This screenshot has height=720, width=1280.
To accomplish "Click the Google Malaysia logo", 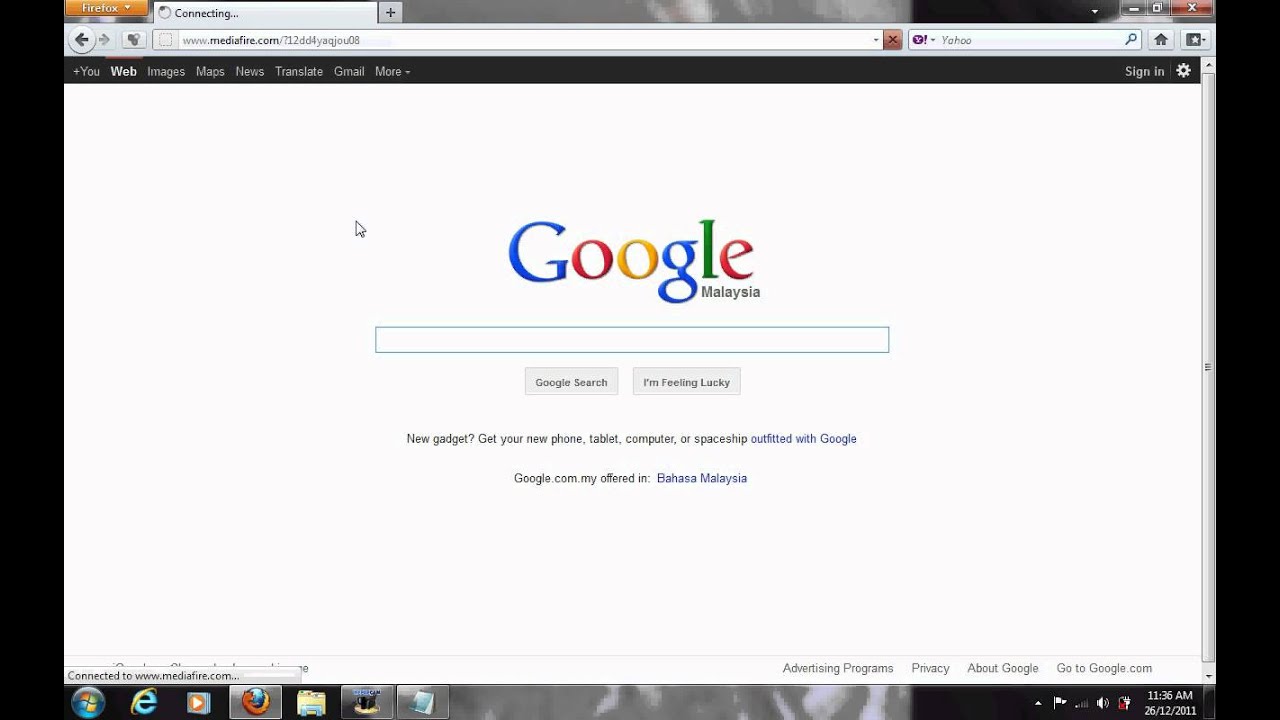I will tap(634, 260).
